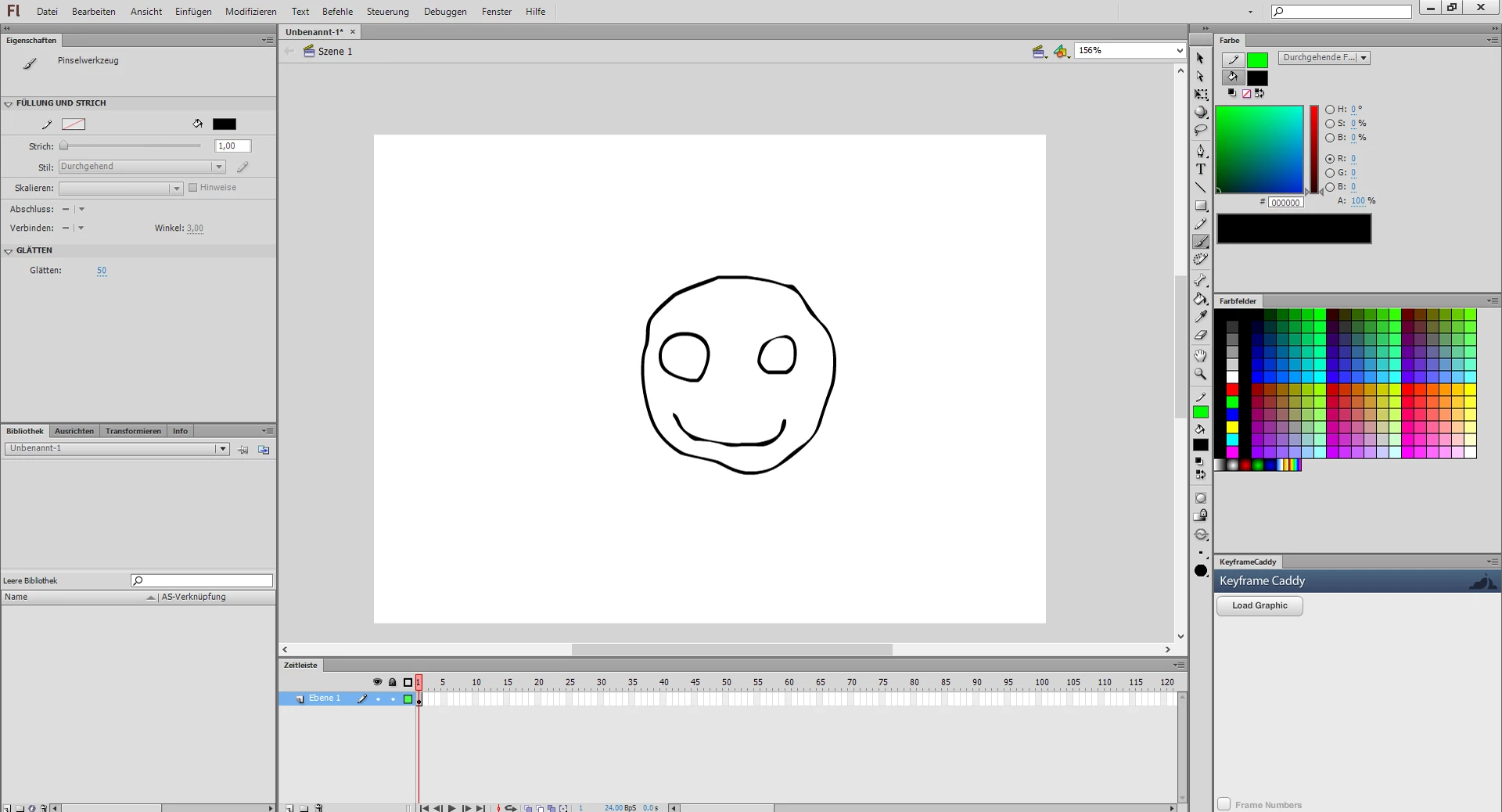Image resolution: width=1502 pixels, height=812 pixels.
Task: Toggle visibility dot for Ebene 1
Action: point(378,699)
